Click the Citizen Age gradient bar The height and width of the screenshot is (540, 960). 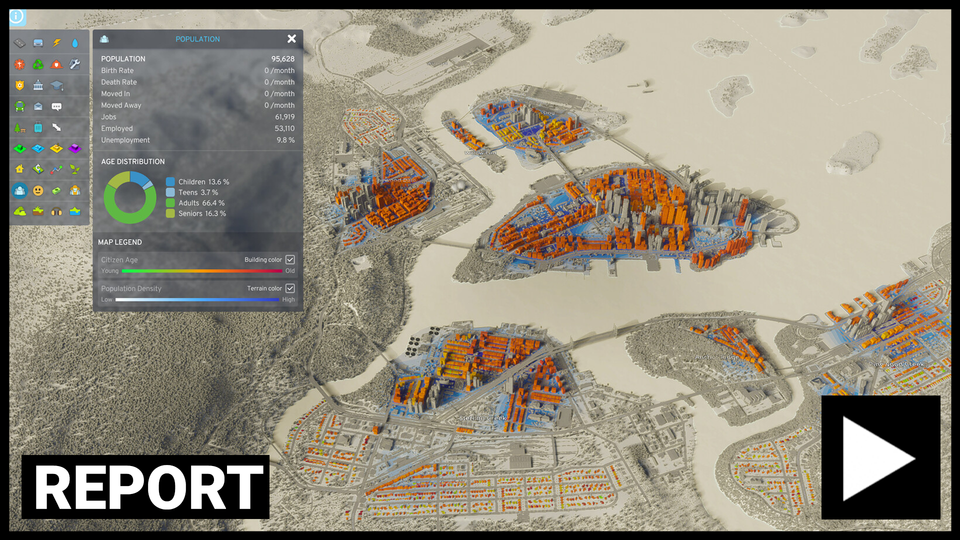(x=202, y=271)
